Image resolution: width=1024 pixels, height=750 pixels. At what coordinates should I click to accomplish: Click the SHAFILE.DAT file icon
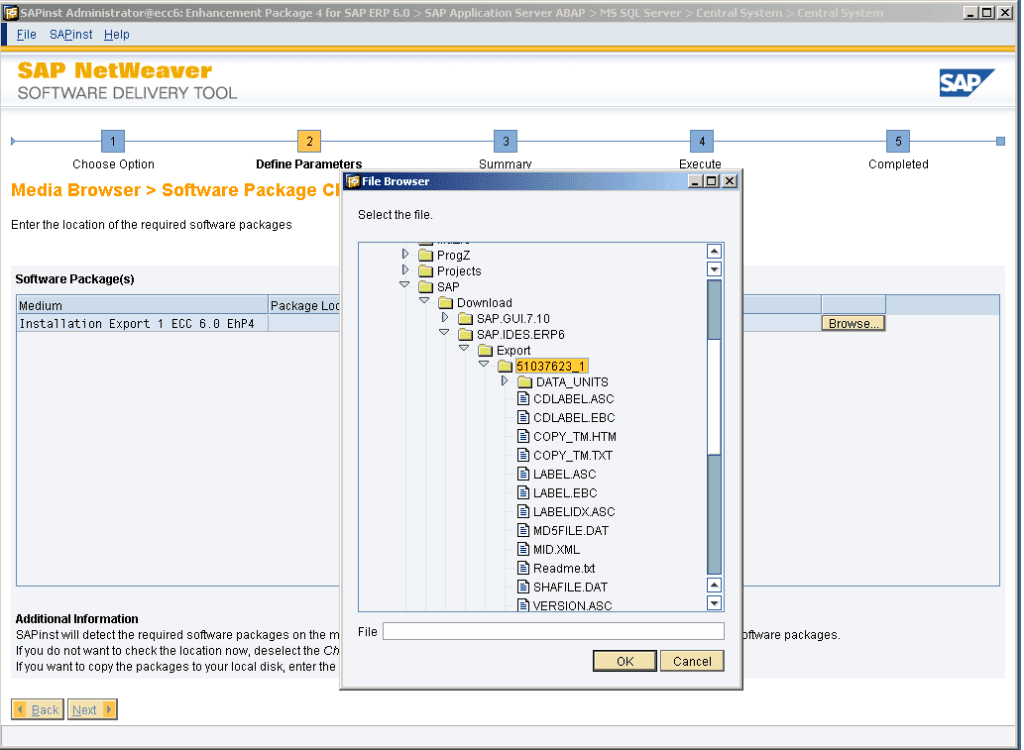[x=524, y=587]
